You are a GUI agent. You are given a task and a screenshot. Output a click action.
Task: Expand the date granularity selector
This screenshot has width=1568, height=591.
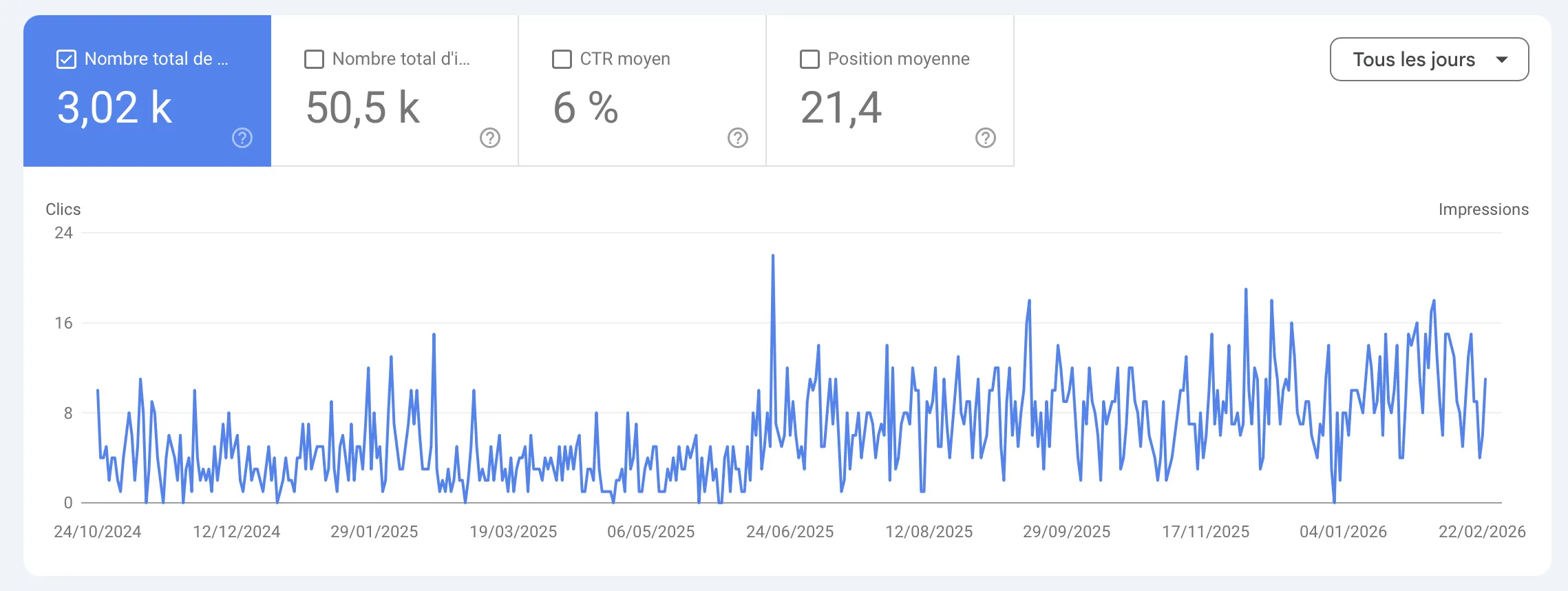tap(1429, 59)
